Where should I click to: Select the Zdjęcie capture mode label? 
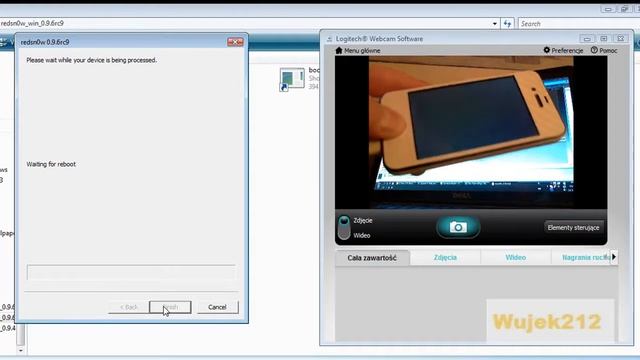(363, 220)
